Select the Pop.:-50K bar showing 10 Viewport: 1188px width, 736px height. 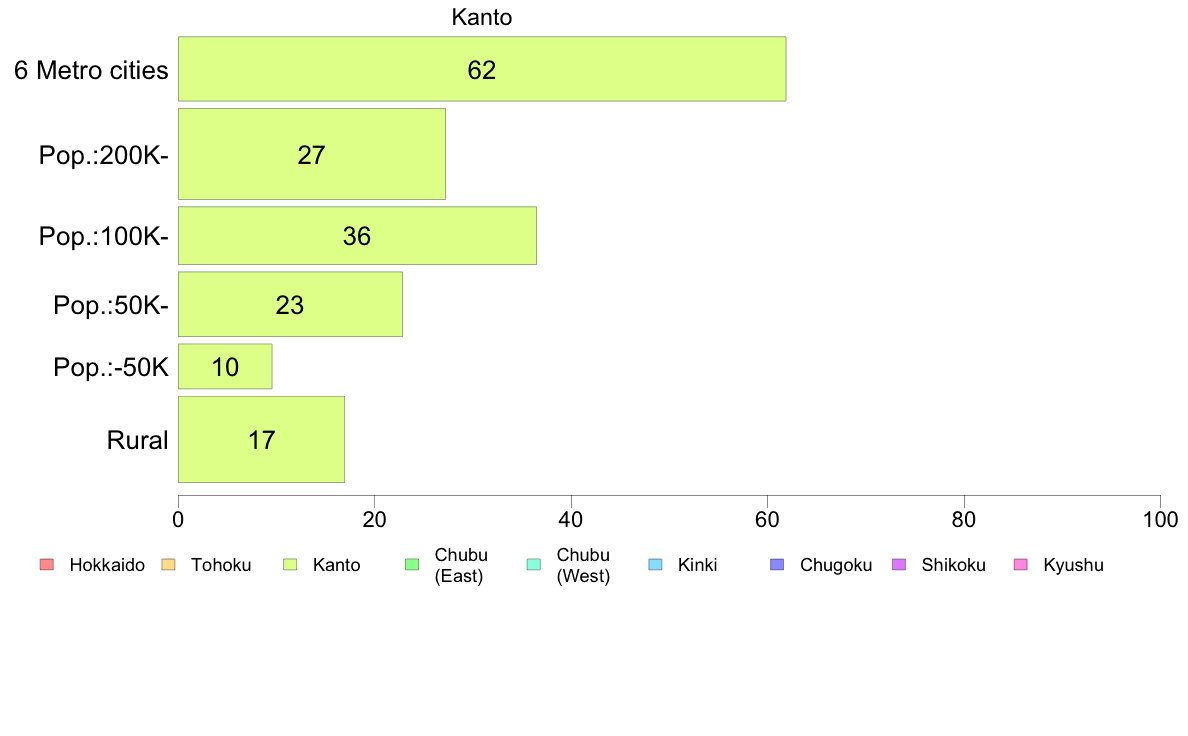pos(225,367)
